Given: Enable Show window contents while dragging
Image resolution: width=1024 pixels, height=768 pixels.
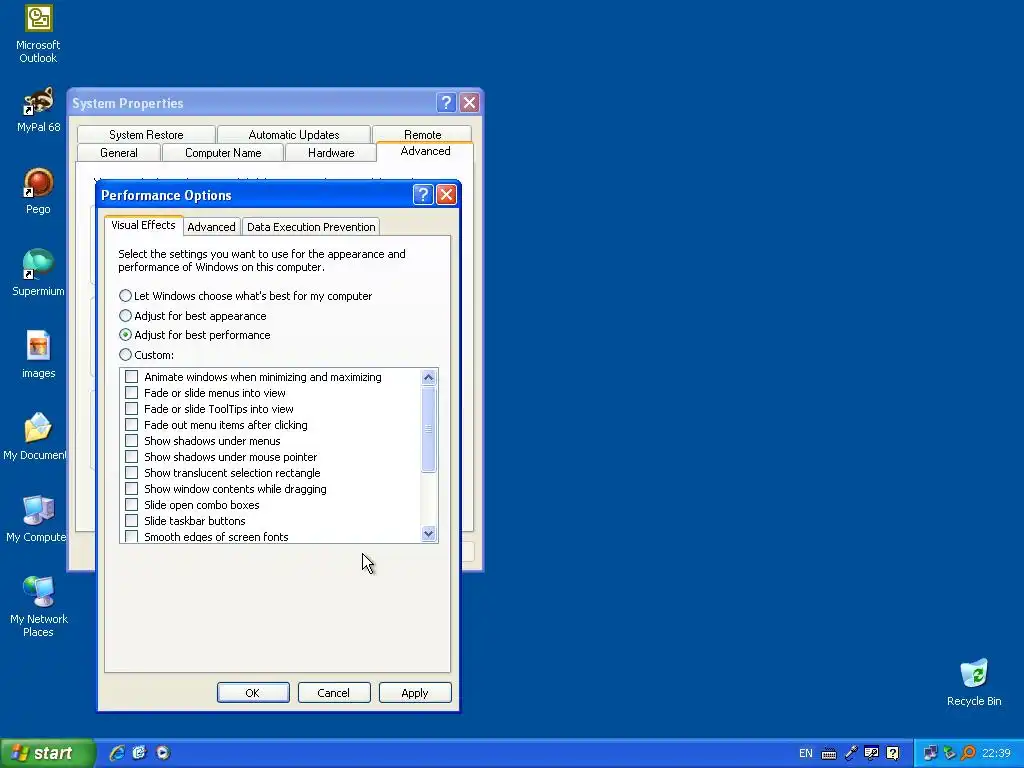Looking at the screenshot, I should (x=131, y=488).
